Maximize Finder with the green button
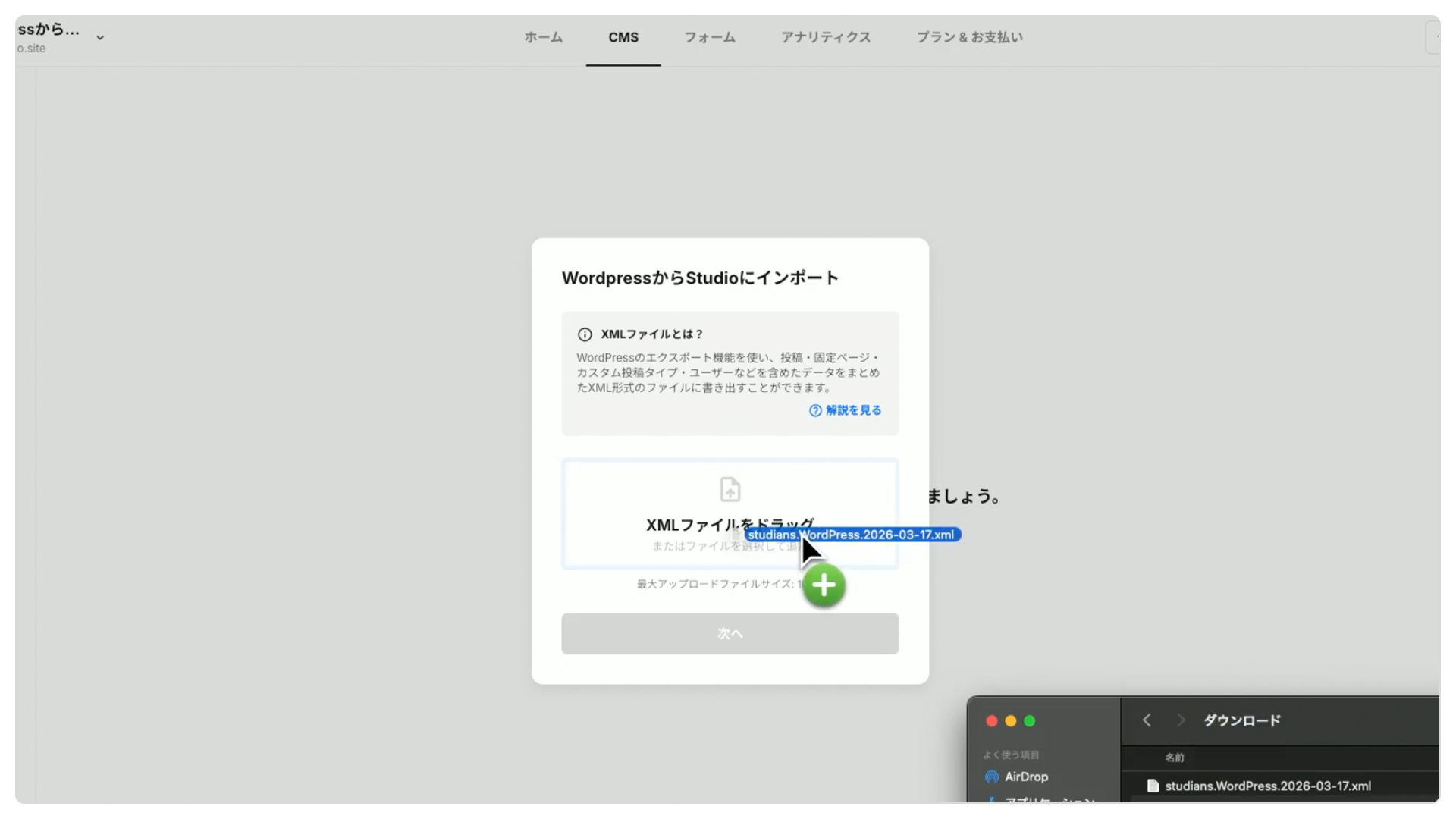The image size is (1456, 819). tap(1029, 721)
